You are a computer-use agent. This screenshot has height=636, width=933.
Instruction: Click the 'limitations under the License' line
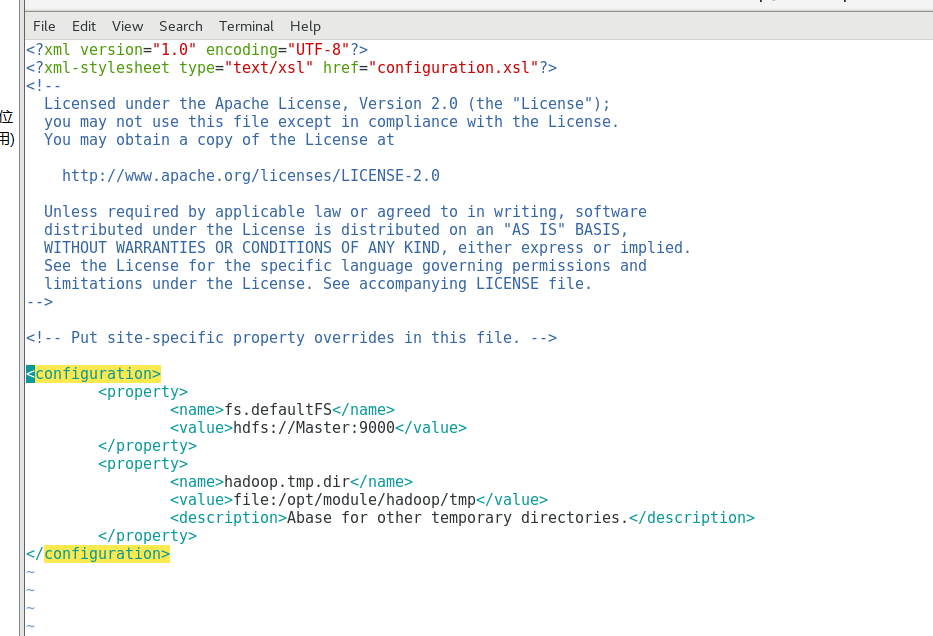[318, 284]
